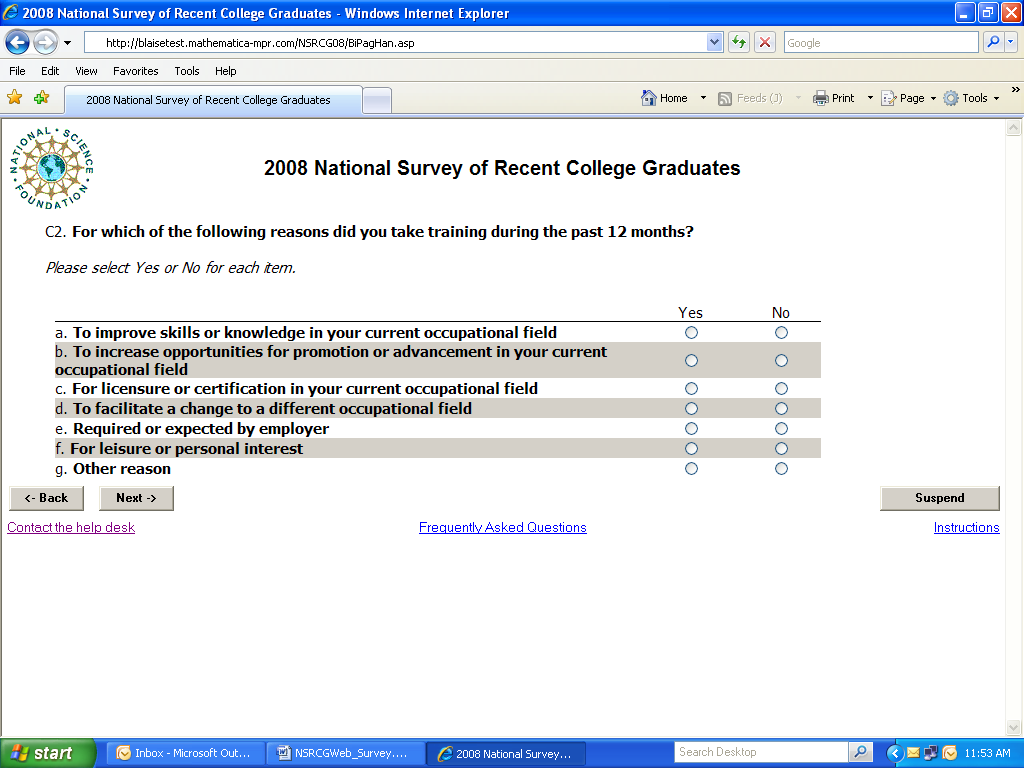This screenshot has height=768, width=1024.
Task: Click the Add to Favorites icon
Action: [x=41, y=98]
